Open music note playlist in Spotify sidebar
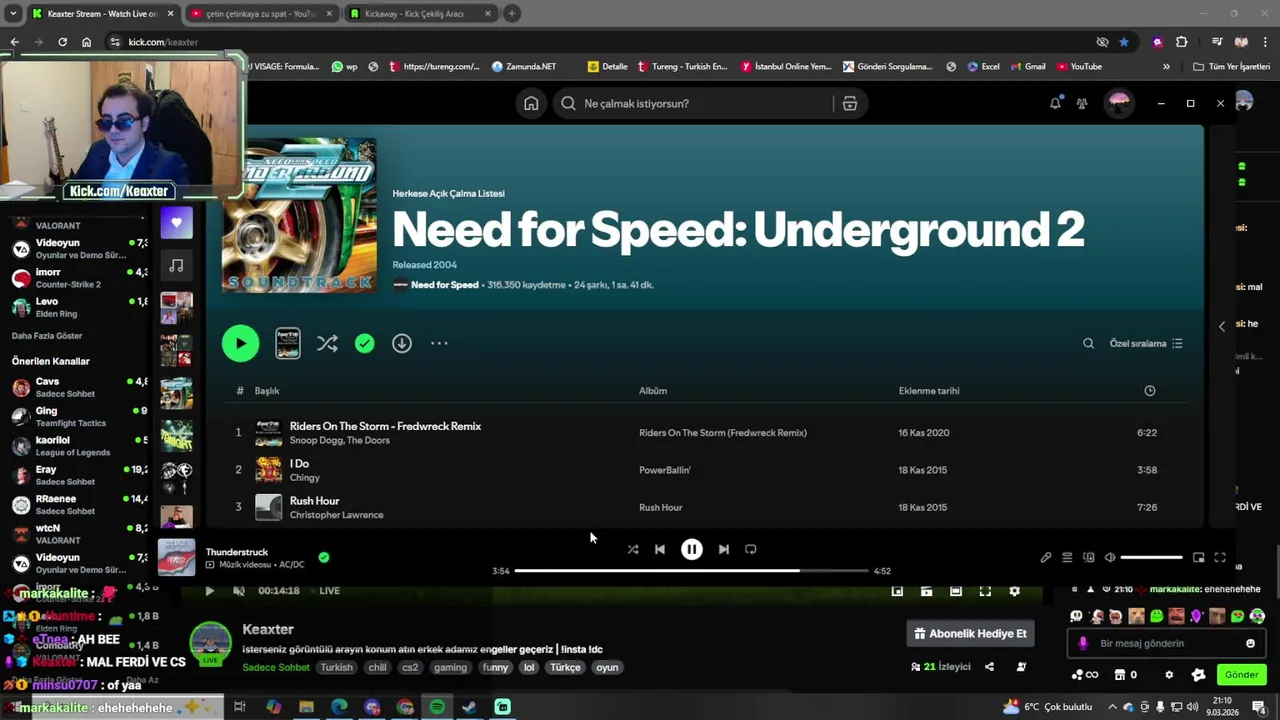This screenshot has width=1280, height=720. (177, 266)
